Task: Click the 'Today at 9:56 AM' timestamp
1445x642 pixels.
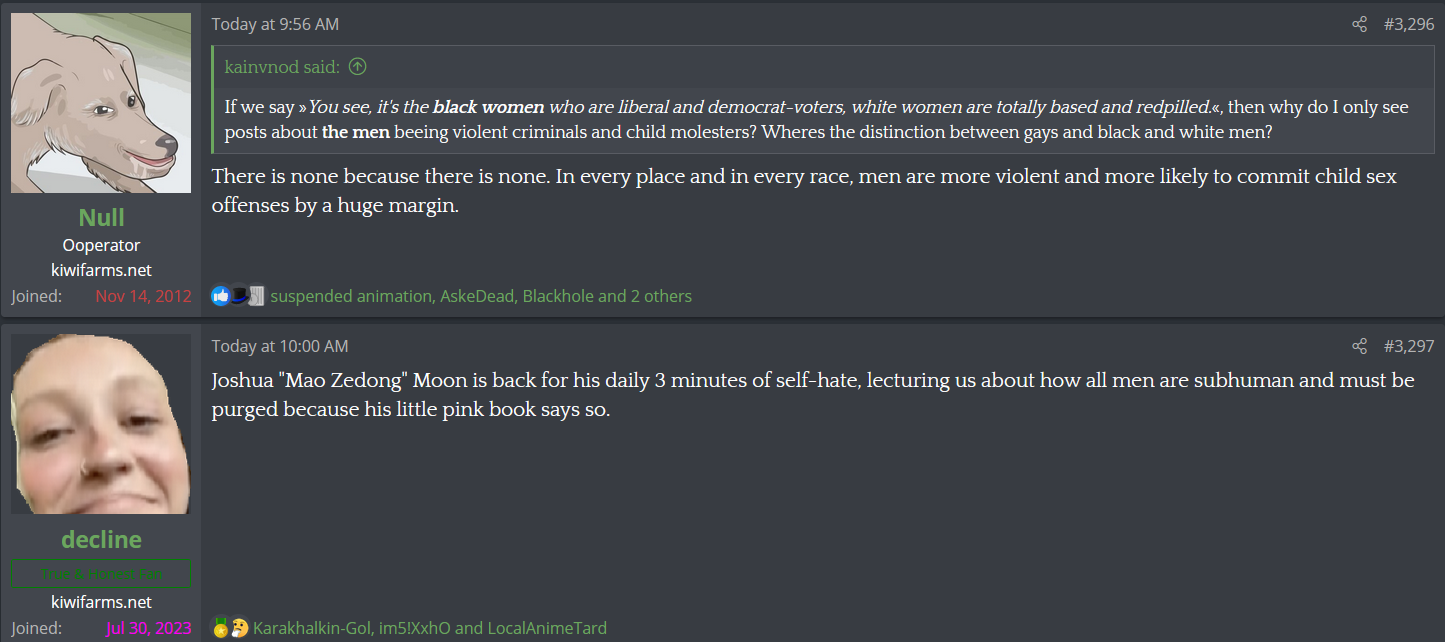Action: [x=275, y=25]
